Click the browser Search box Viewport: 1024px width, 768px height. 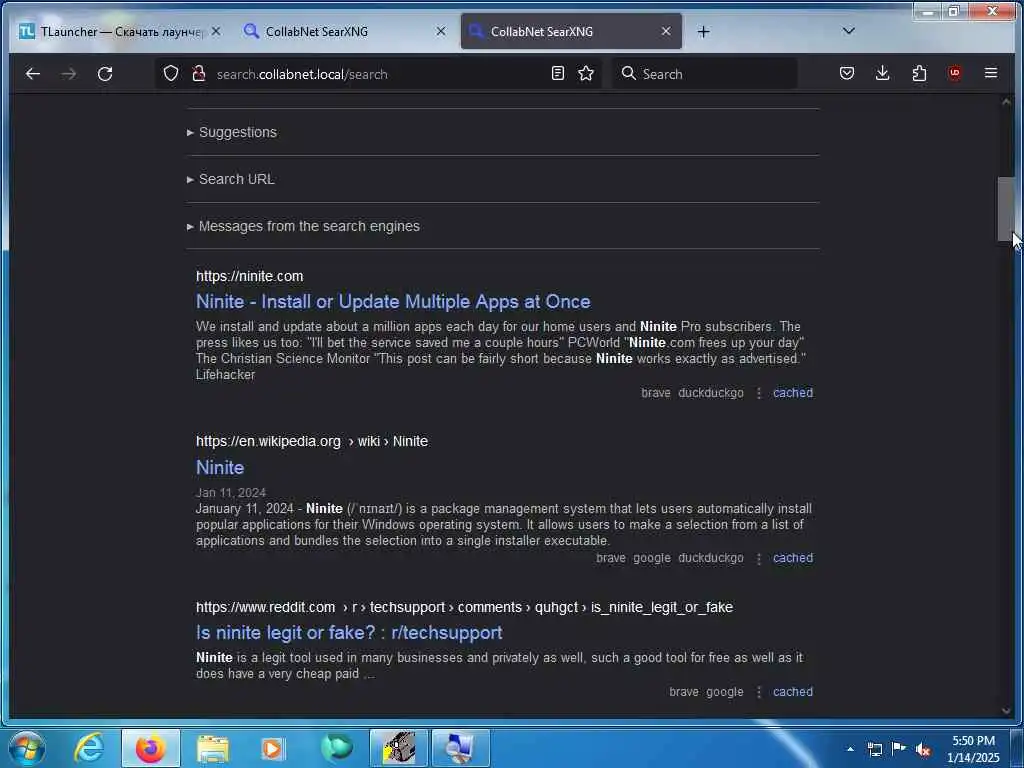(705, 74)
